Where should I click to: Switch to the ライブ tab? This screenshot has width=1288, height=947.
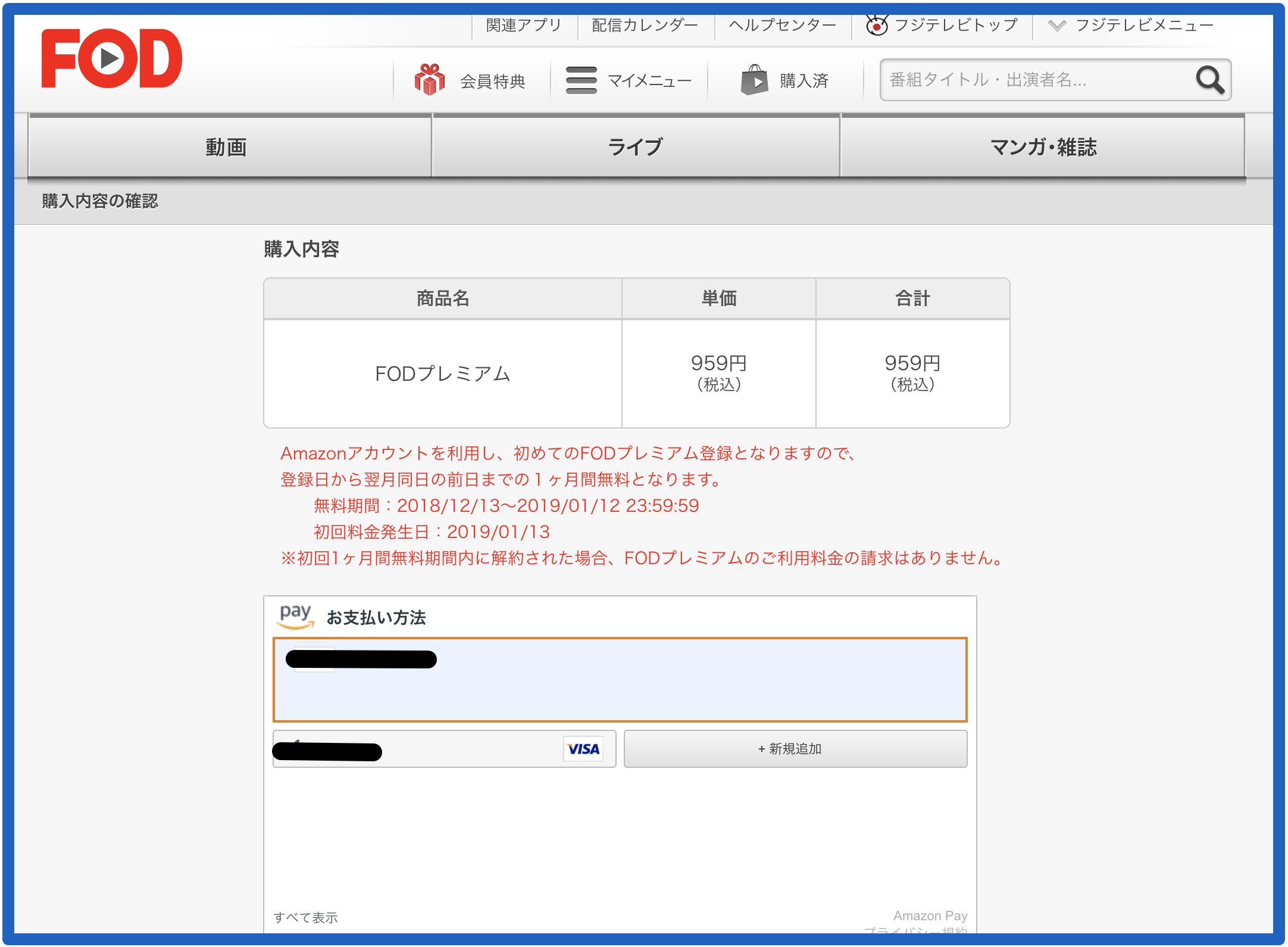point(635,147)
